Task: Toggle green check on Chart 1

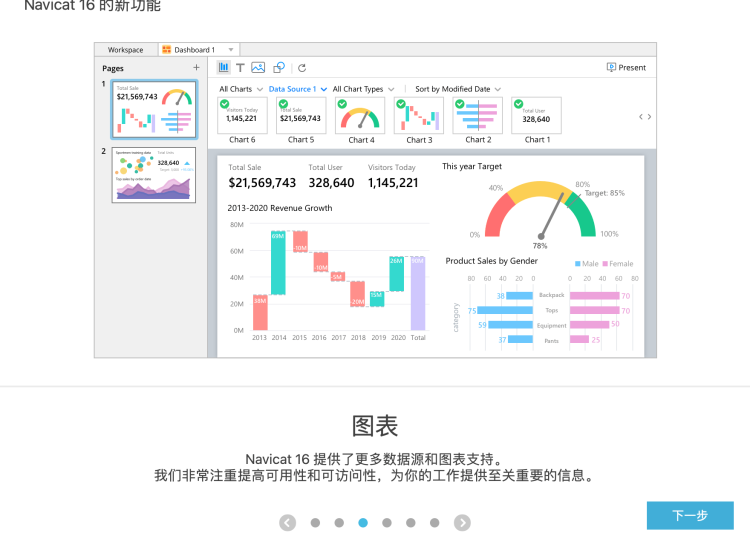Action: 518,104
